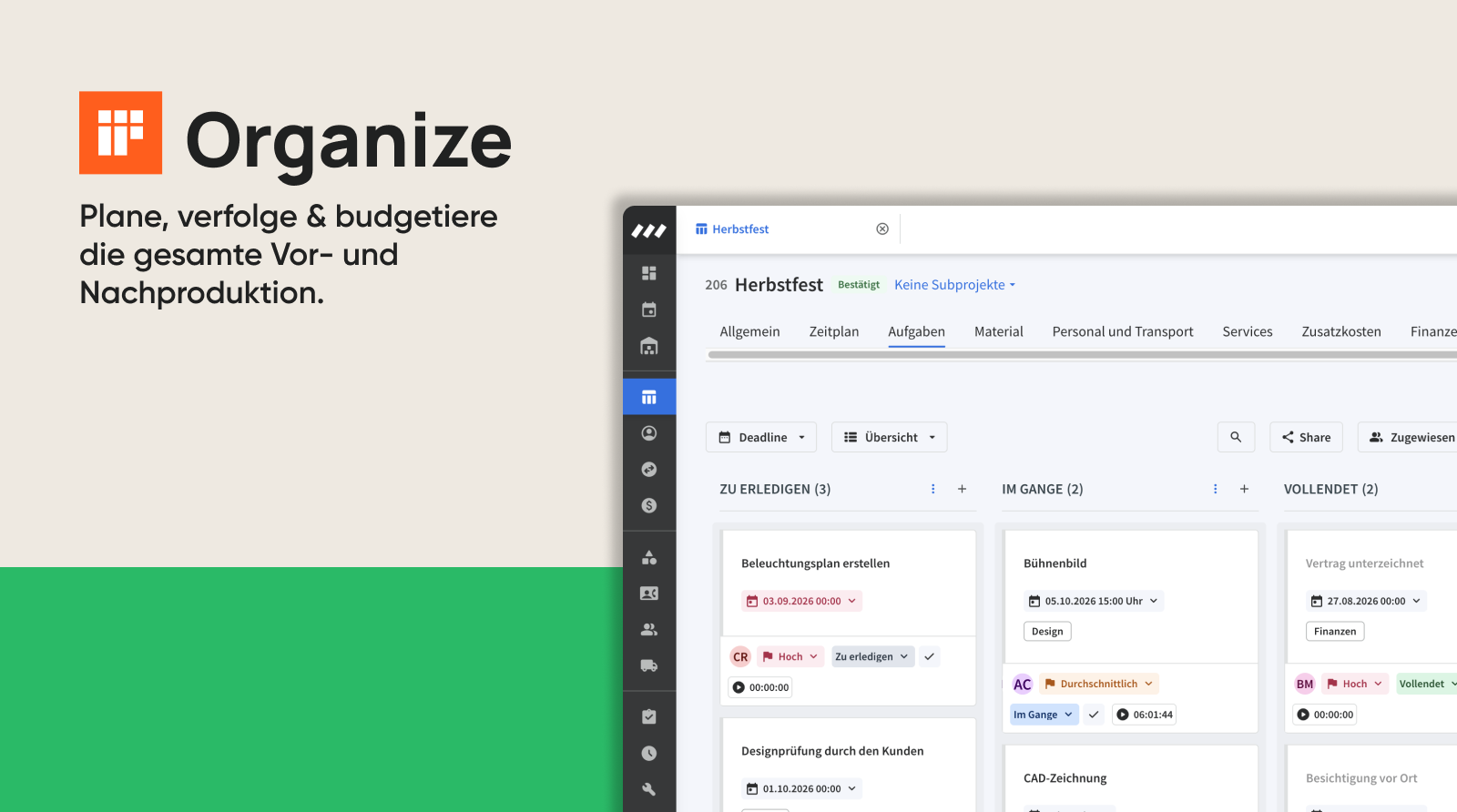Viewport: 1457px width, 812px height.
Task: Open the dollar finance icon in sidebar
Action: pos(649,505)
